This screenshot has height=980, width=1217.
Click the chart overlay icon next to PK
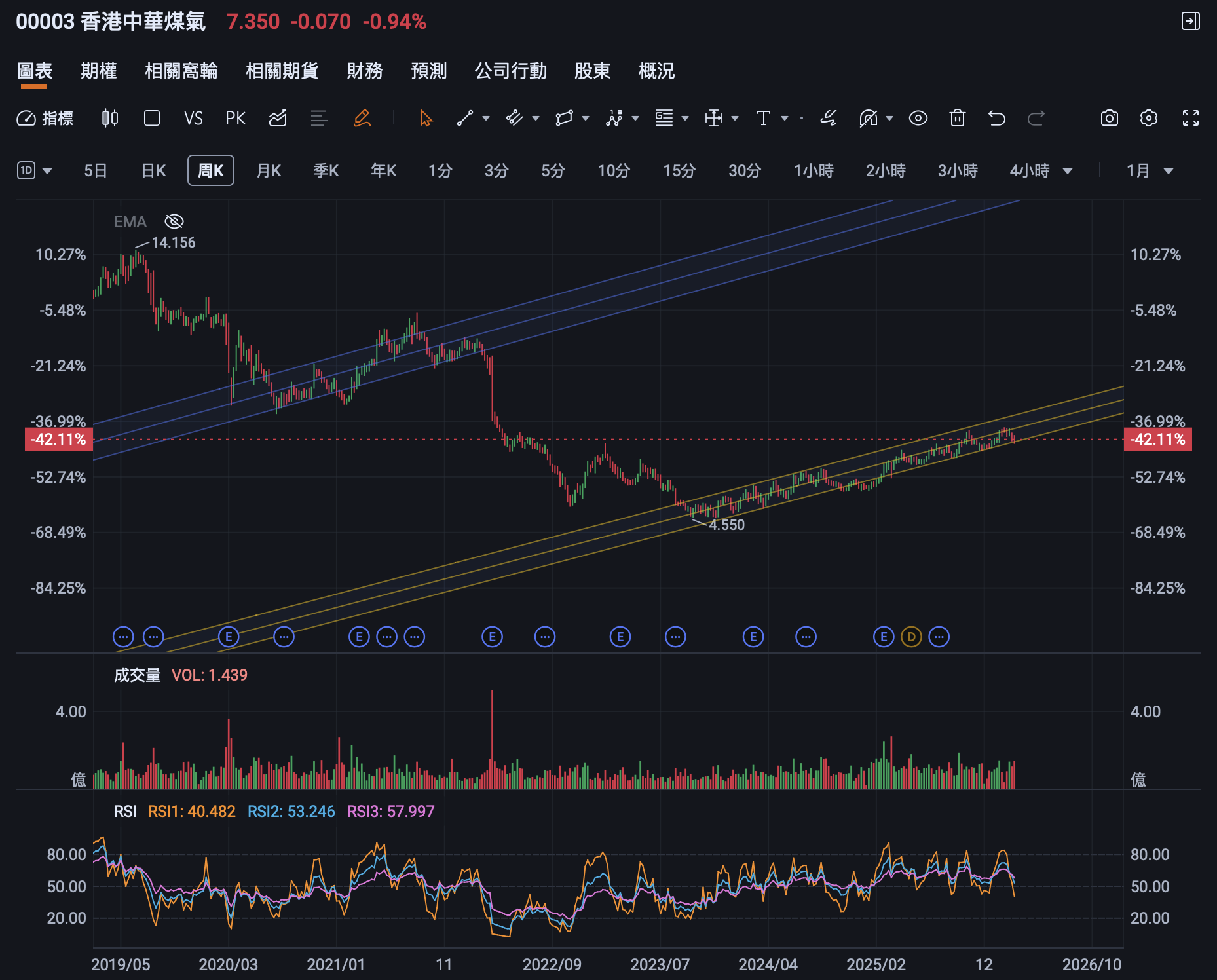coord(278,118)
